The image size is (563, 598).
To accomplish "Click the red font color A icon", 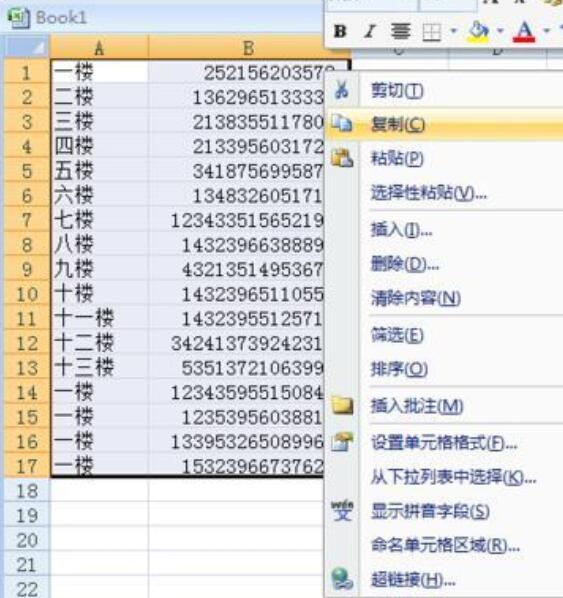I will pos(524,31).
